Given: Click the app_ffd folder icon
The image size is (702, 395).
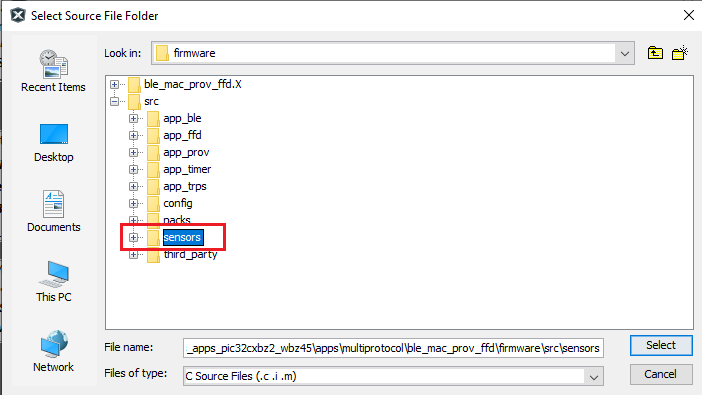Looking at the screenshot, I should coord(153,135).
